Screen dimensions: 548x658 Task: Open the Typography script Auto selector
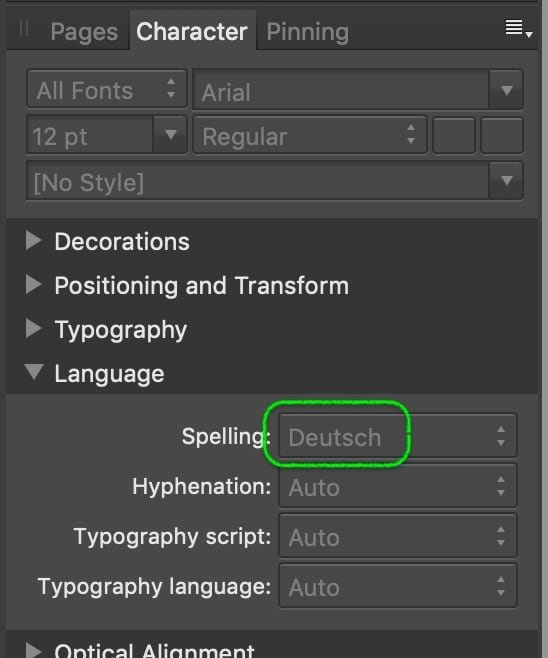click(x=398, y=536)
